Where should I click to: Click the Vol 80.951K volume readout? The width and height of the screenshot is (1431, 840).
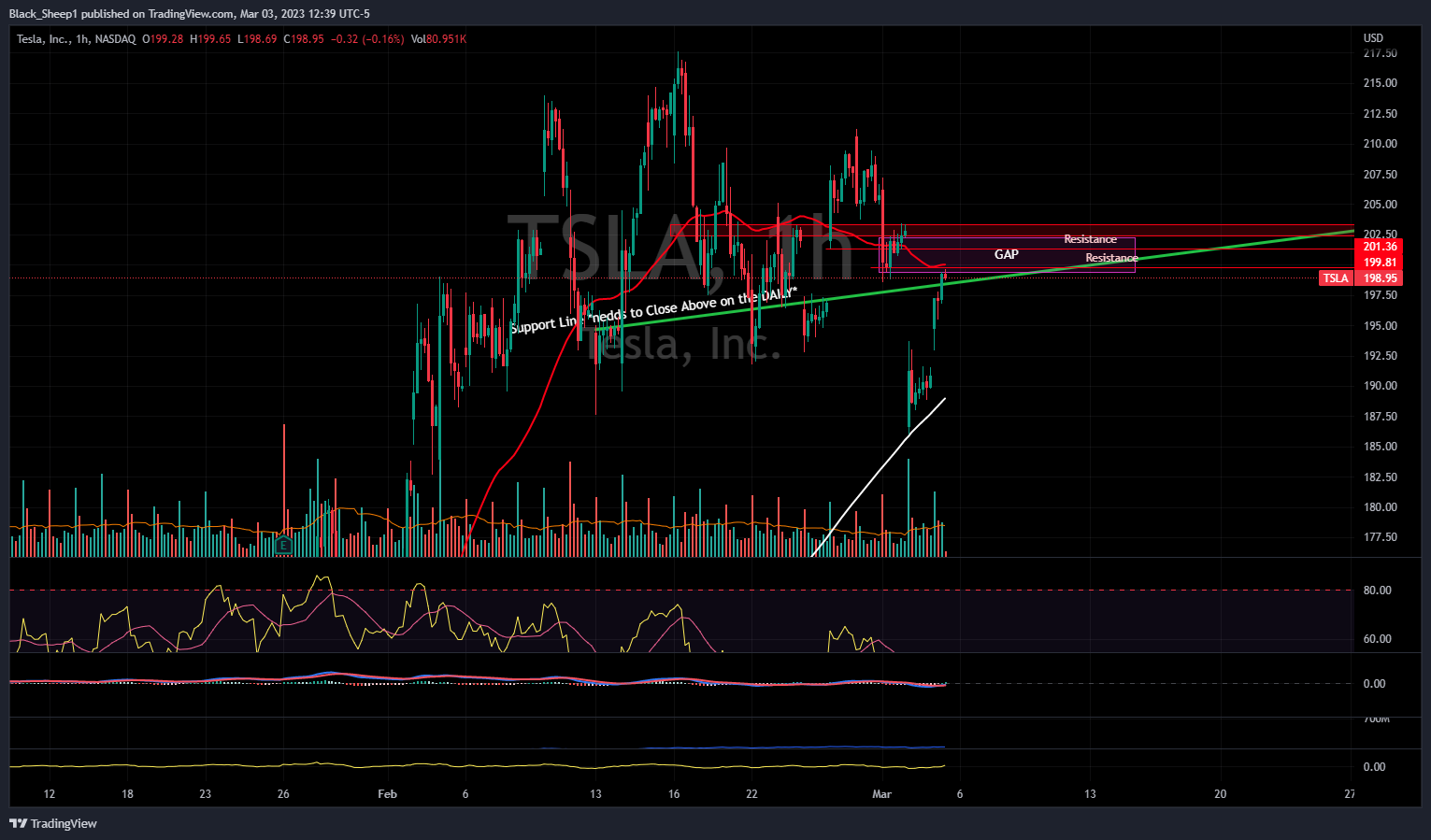coord(438,39)
